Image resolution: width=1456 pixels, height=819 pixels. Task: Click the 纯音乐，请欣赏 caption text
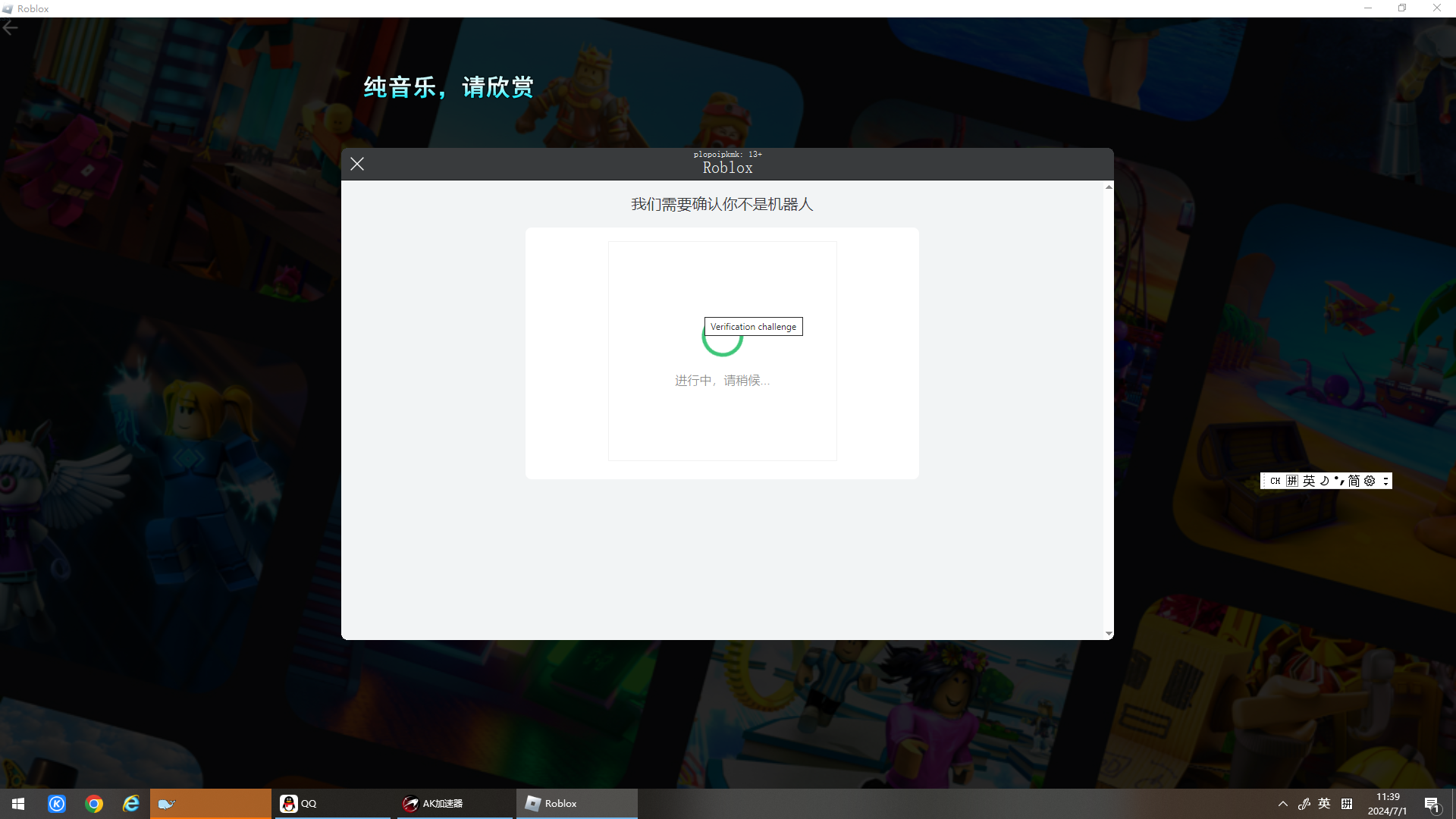[448, 87]
